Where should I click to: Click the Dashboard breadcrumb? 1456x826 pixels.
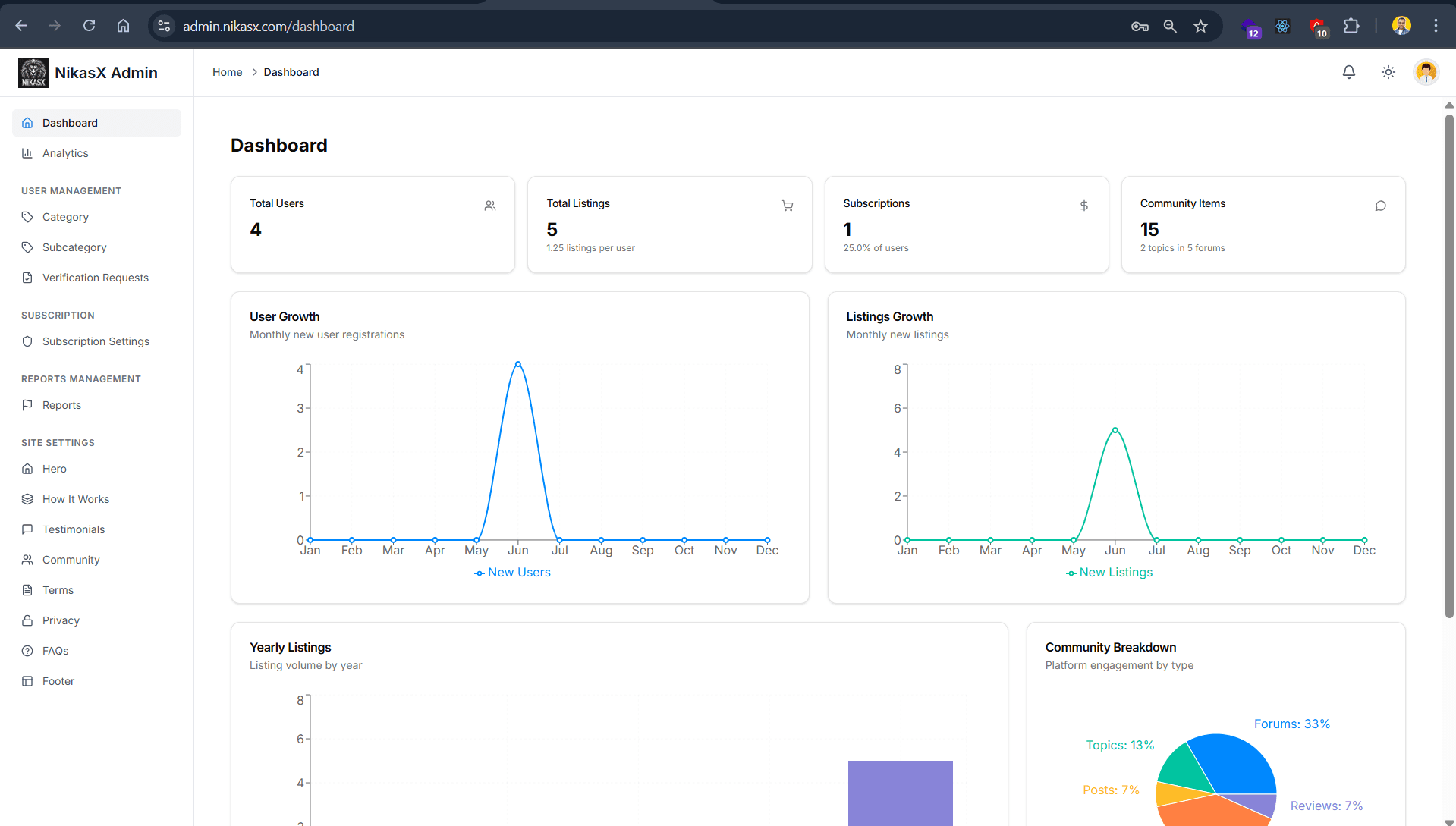click(291, 72)
